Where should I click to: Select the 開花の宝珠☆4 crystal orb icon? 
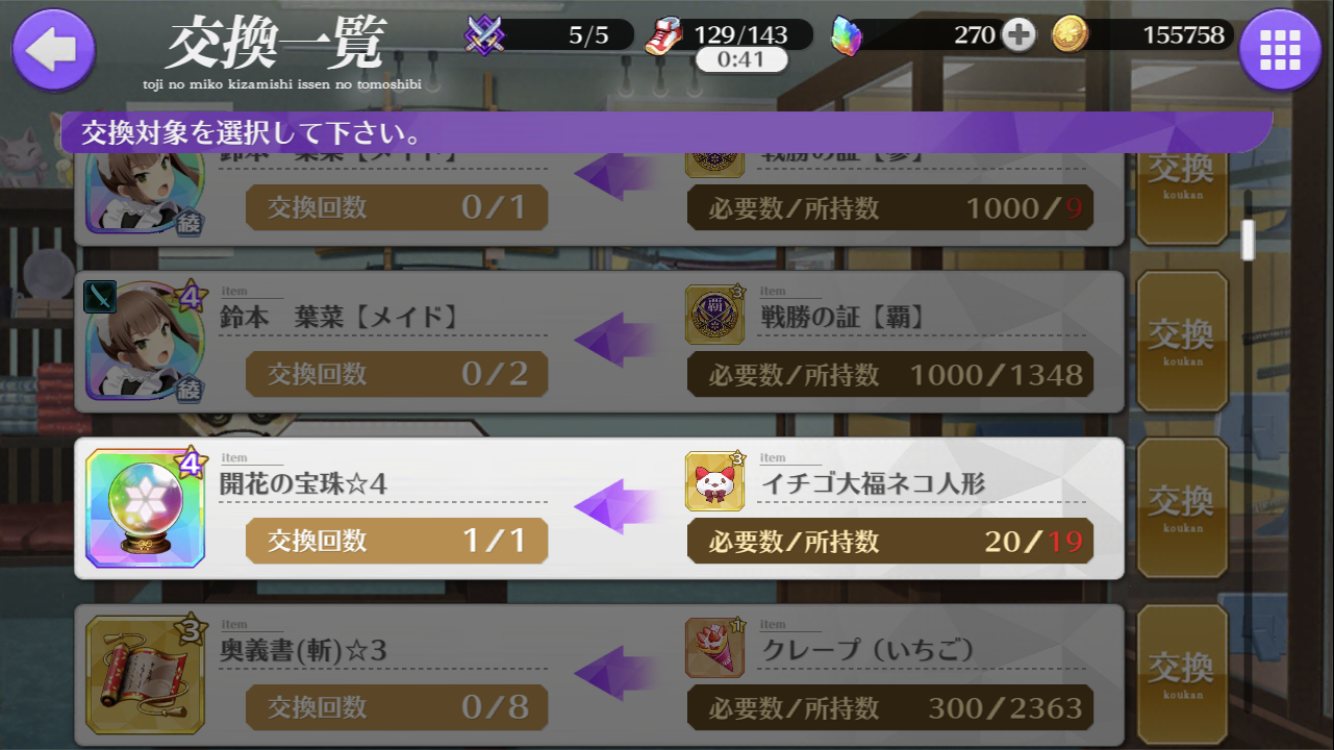tap(145, 508)
